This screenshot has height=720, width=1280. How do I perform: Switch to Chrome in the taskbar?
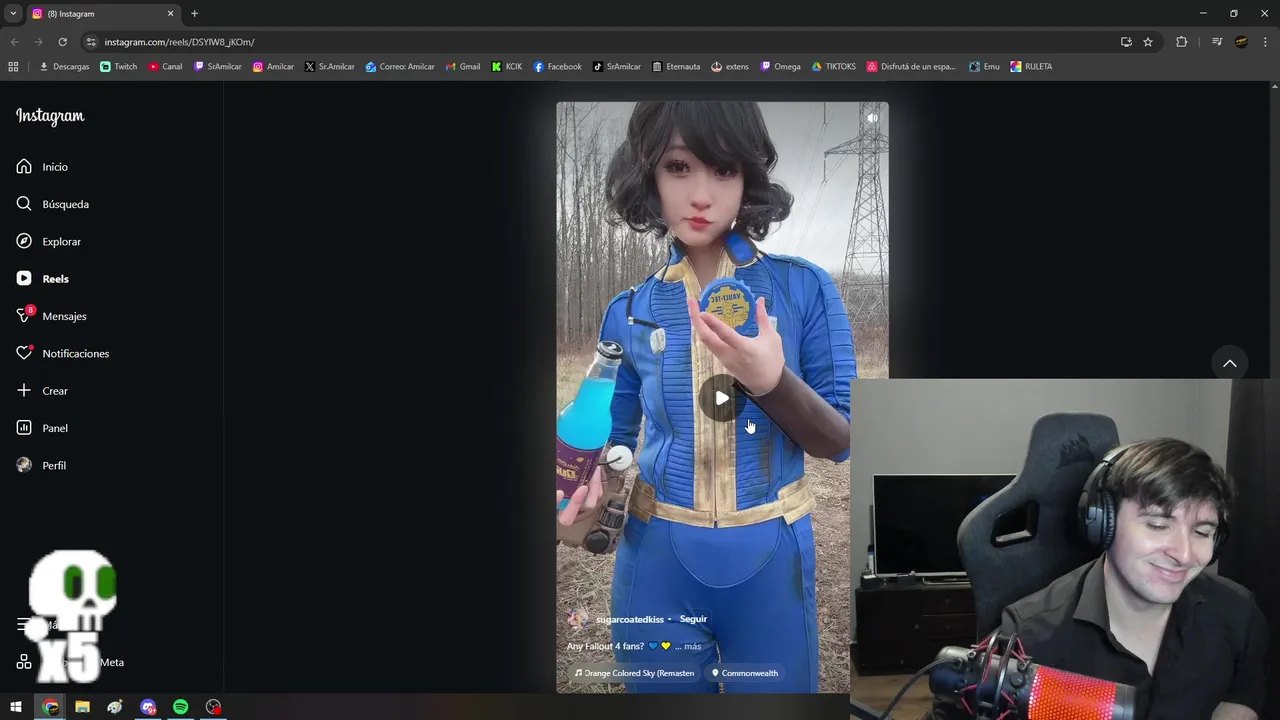(x=50, y=707)
